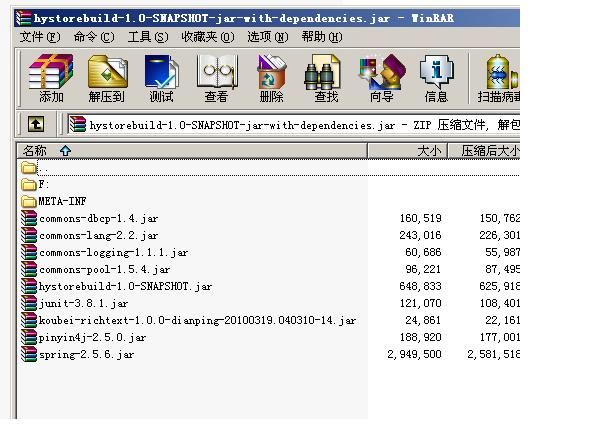
Task: Click the sort arrow in 名称 header
Action: coord(65,150)
